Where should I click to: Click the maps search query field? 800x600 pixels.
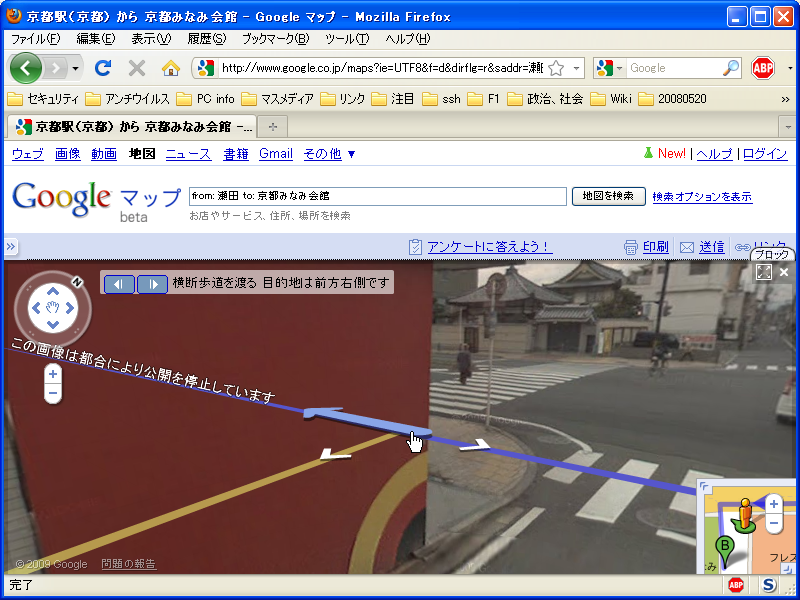(378, 196)
